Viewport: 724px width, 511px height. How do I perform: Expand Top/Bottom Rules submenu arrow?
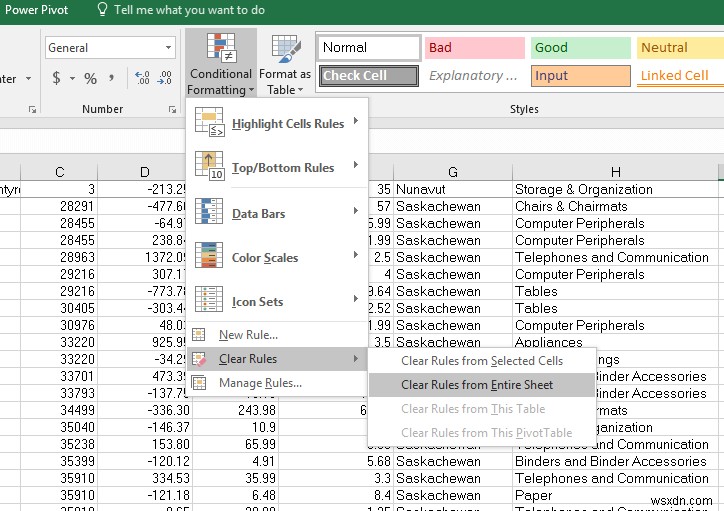(356, 165)
